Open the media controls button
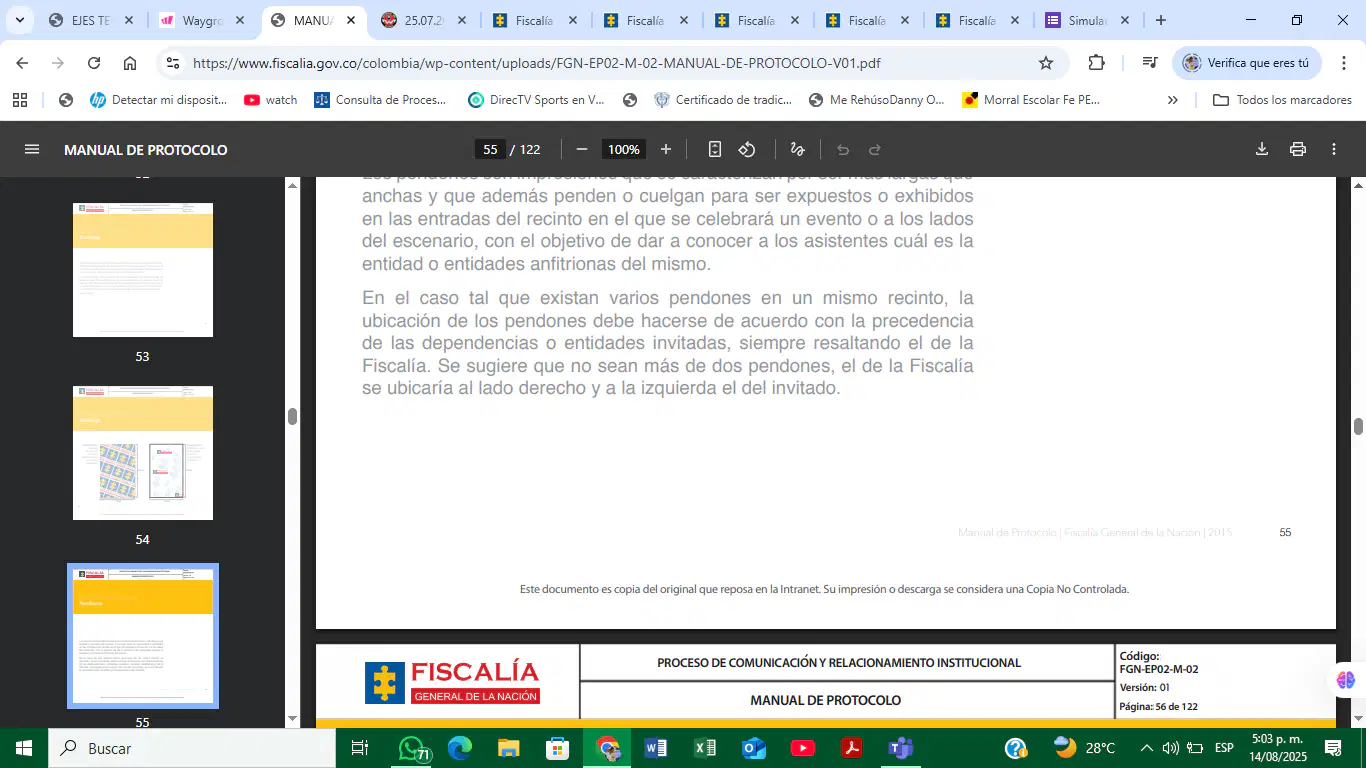This screenshot has width=1366, height=768. 1150,63
